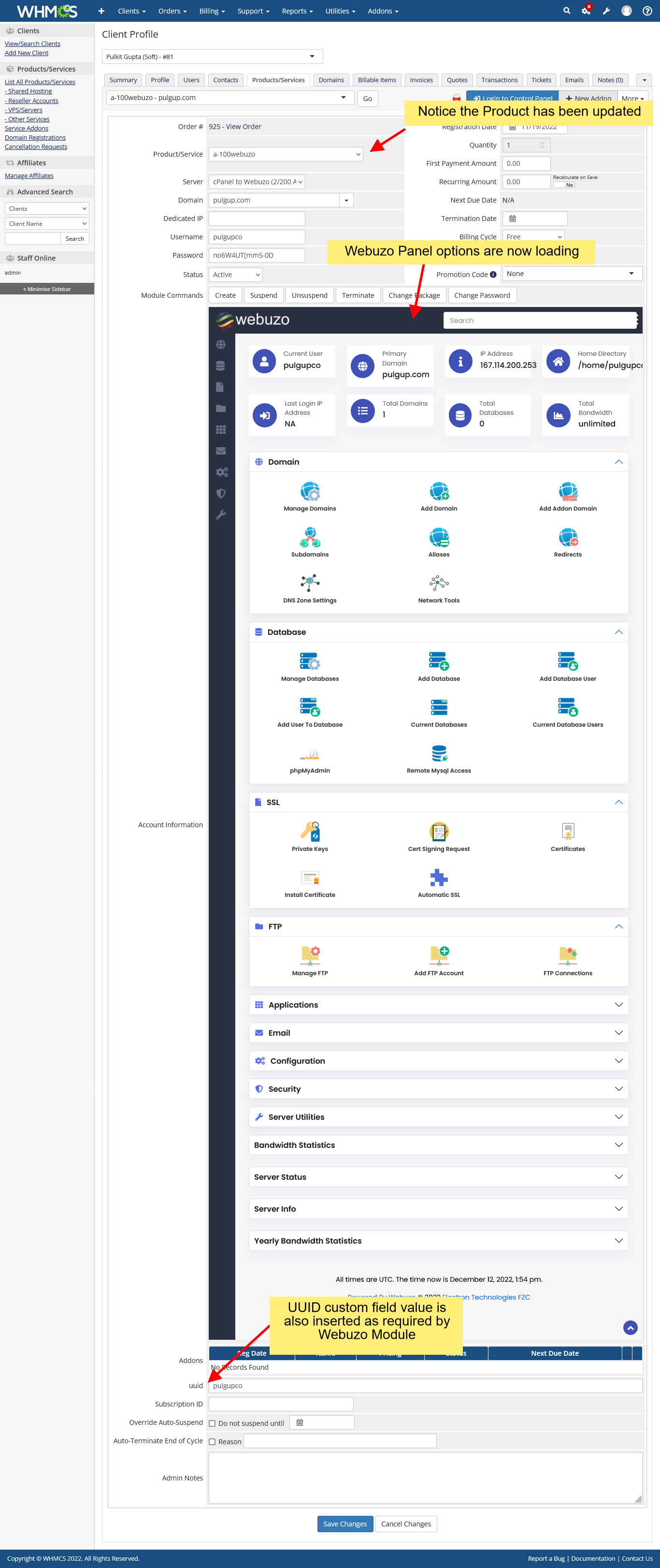Switch to the Invoices tab
This screenshot has width=660, height=1568.
pyautogui.click(x=421, y=80)
